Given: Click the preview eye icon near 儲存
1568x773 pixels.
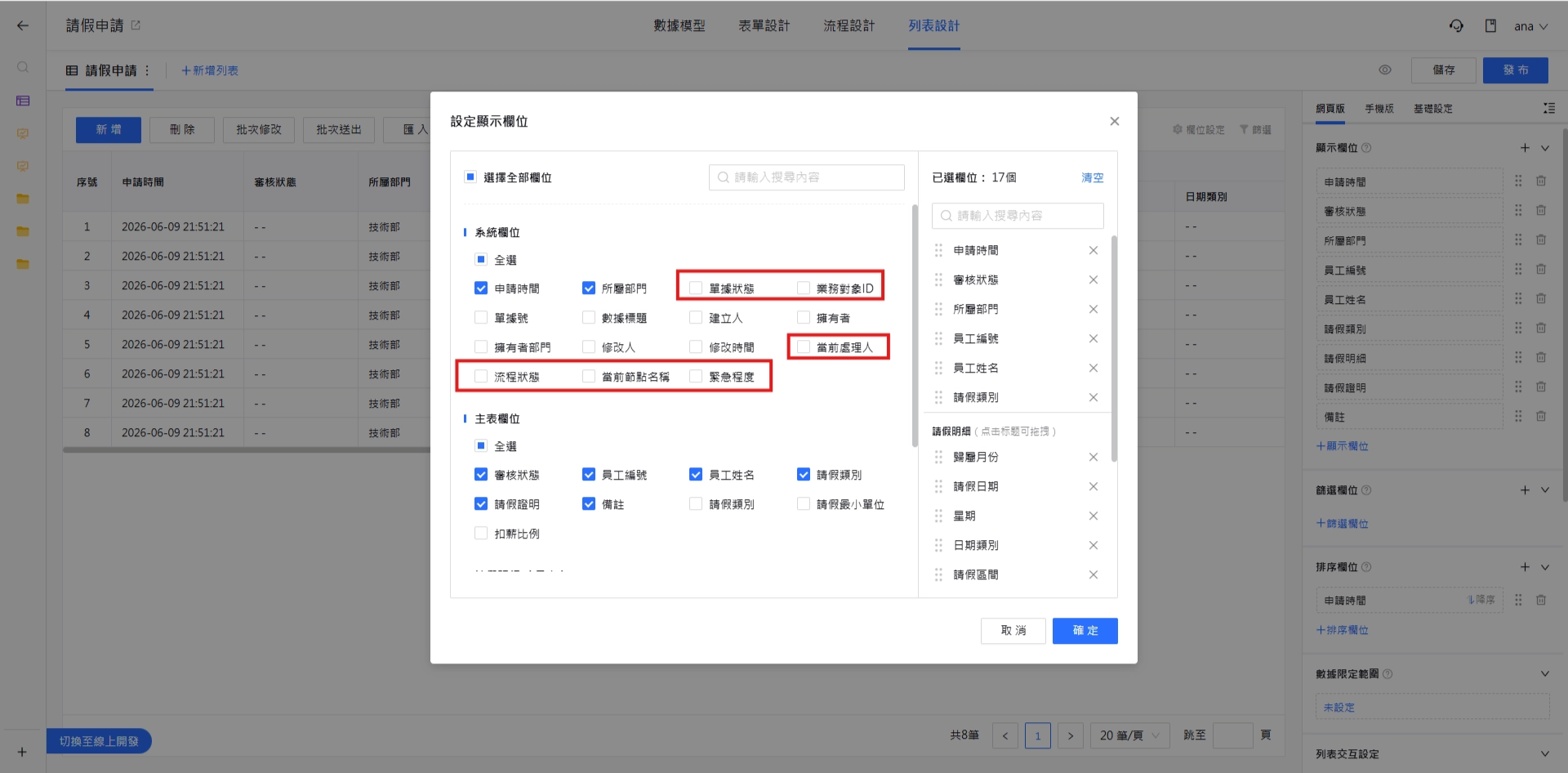Looking at the screenshot, I should point(1385,70).
